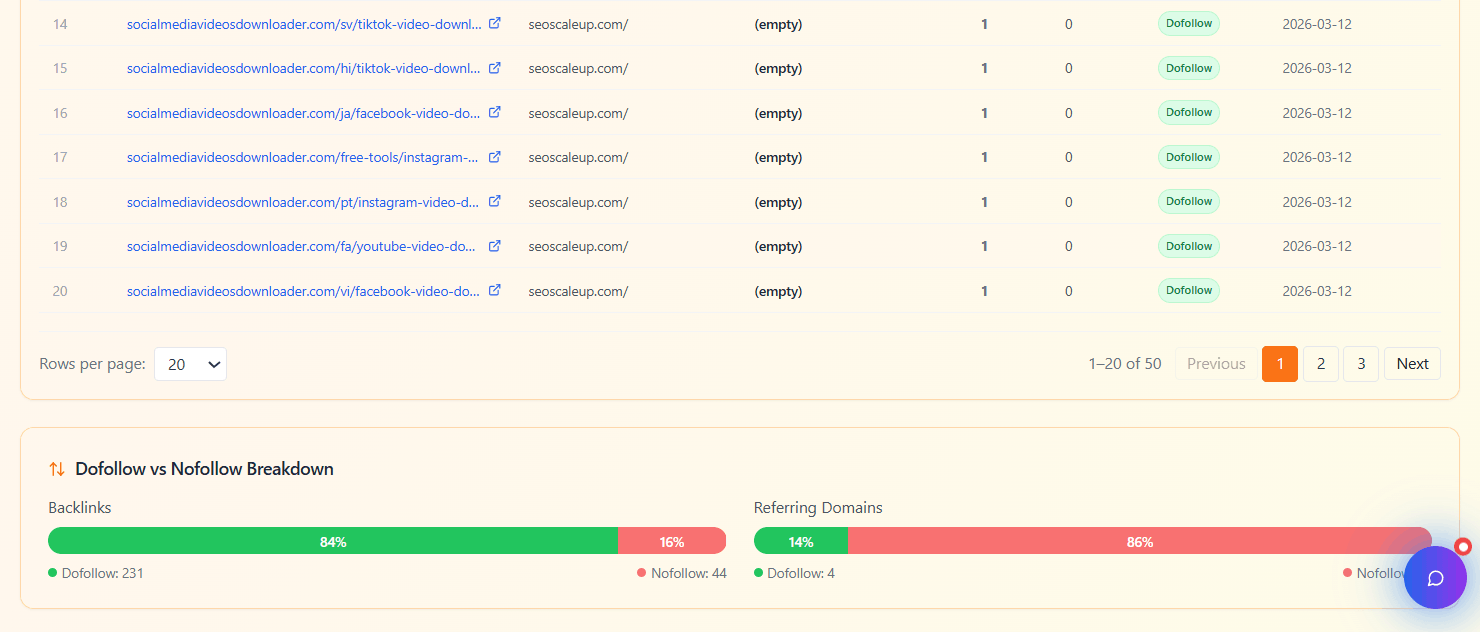Expand the Rows per page dropdown
1480x632 pixels.
click(190, 364)
